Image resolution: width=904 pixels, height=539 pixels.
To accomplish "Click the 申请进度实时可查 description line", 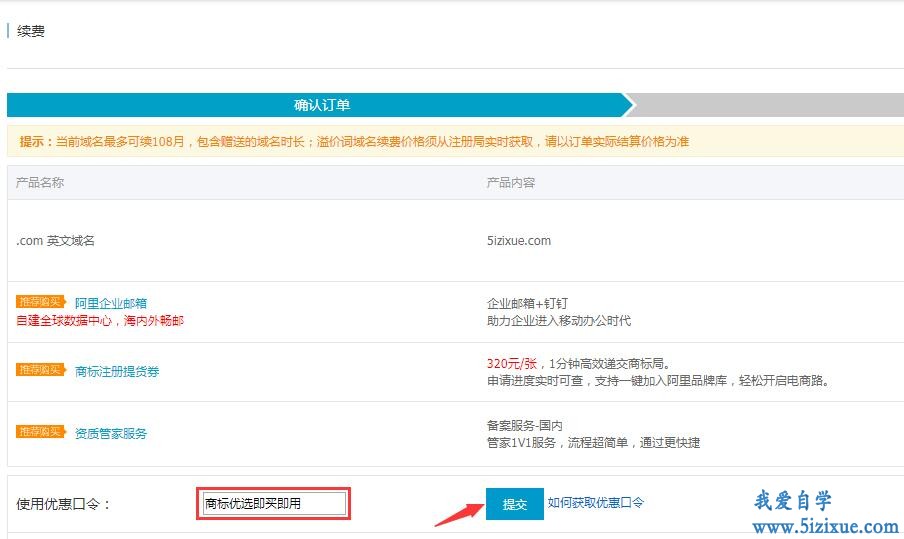I will [658, 380].
